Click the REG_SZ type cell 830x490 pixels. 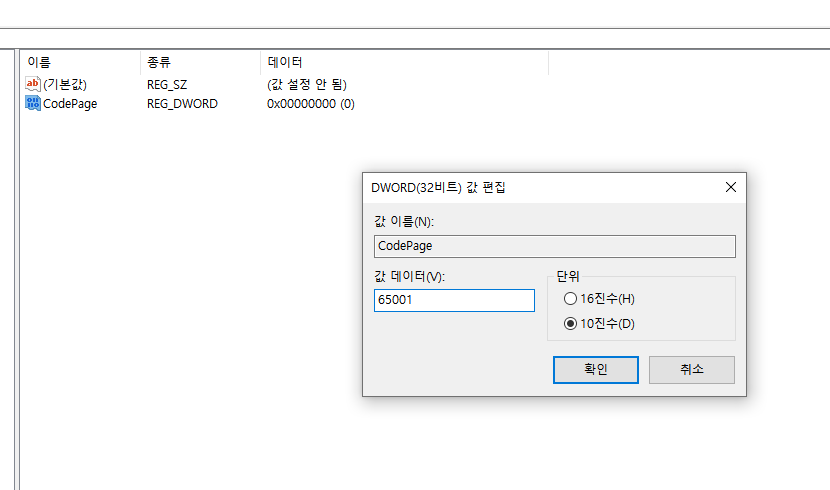pyautogui.click(x=167, y=85)
